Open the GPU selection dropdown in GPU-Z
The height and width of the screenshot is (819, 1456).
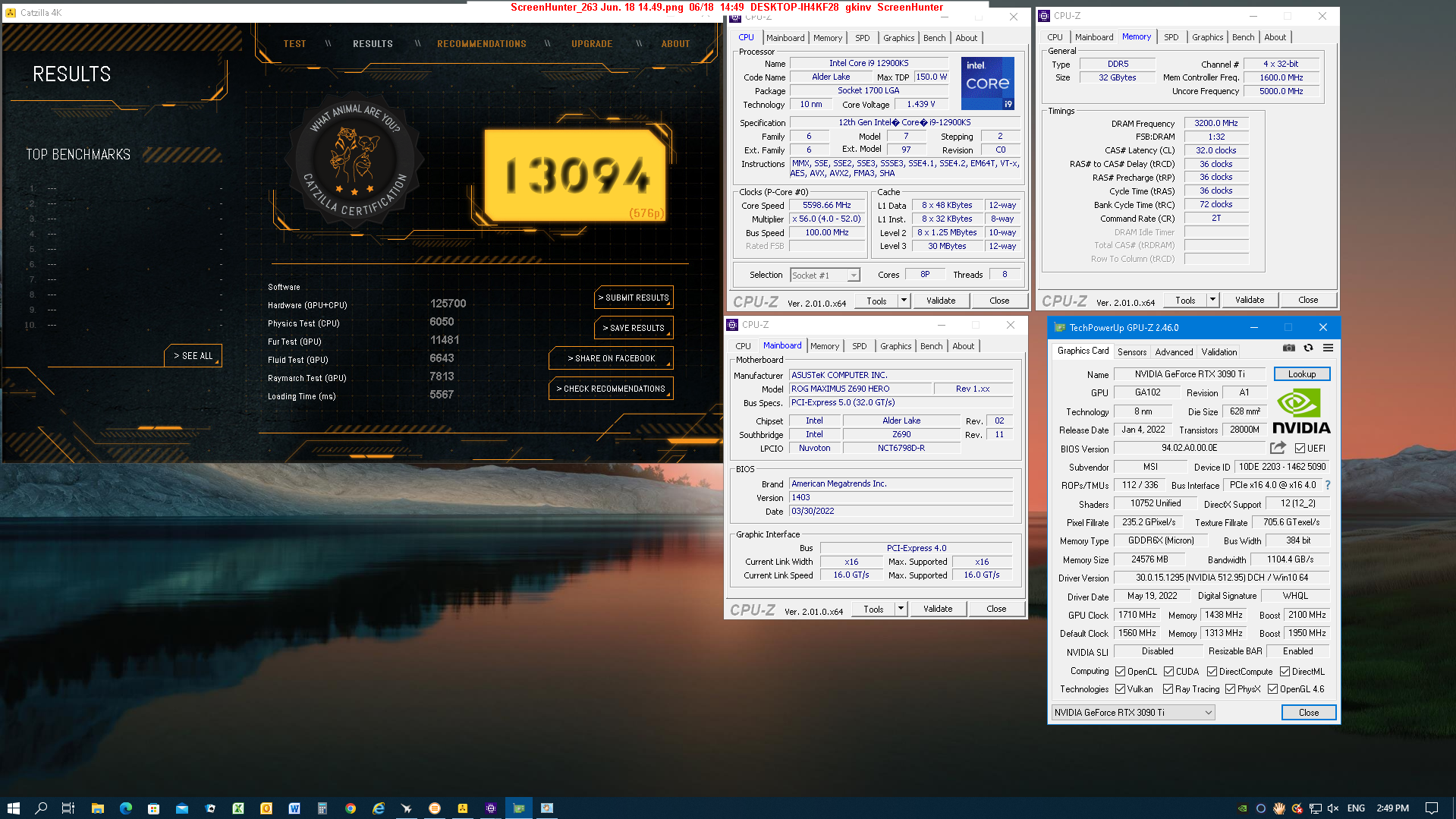pos(1133,713)
